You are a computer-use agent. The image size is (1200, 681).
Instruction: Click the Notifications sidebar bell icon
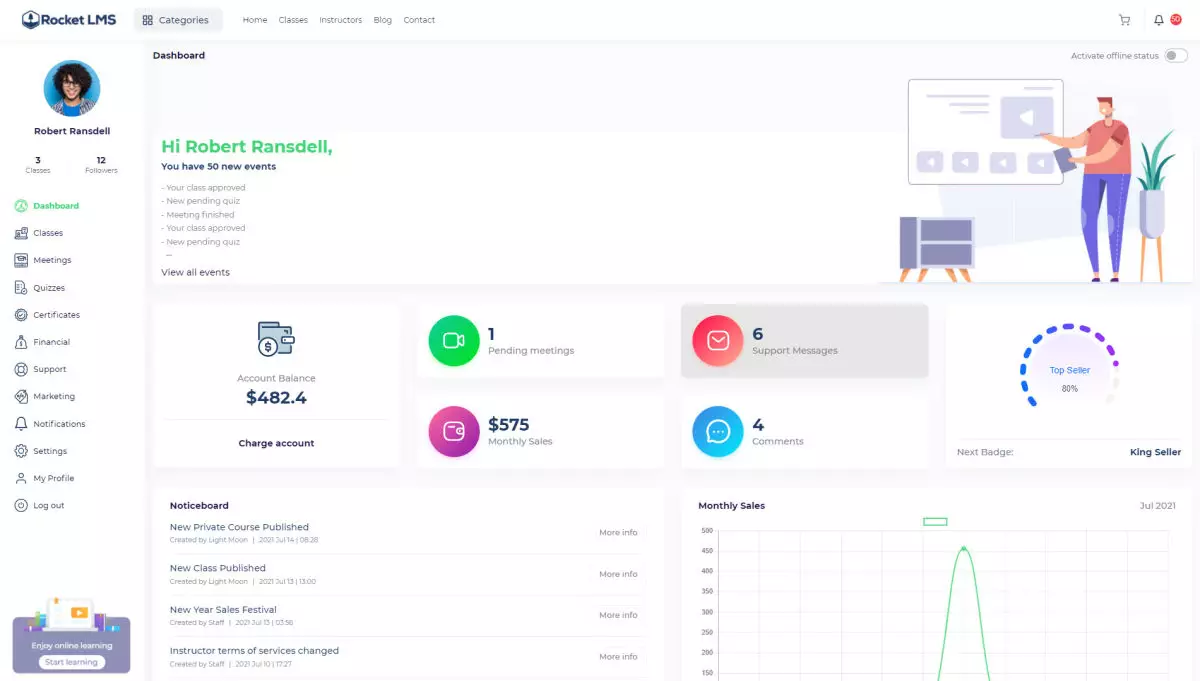[x=21, y=424]
